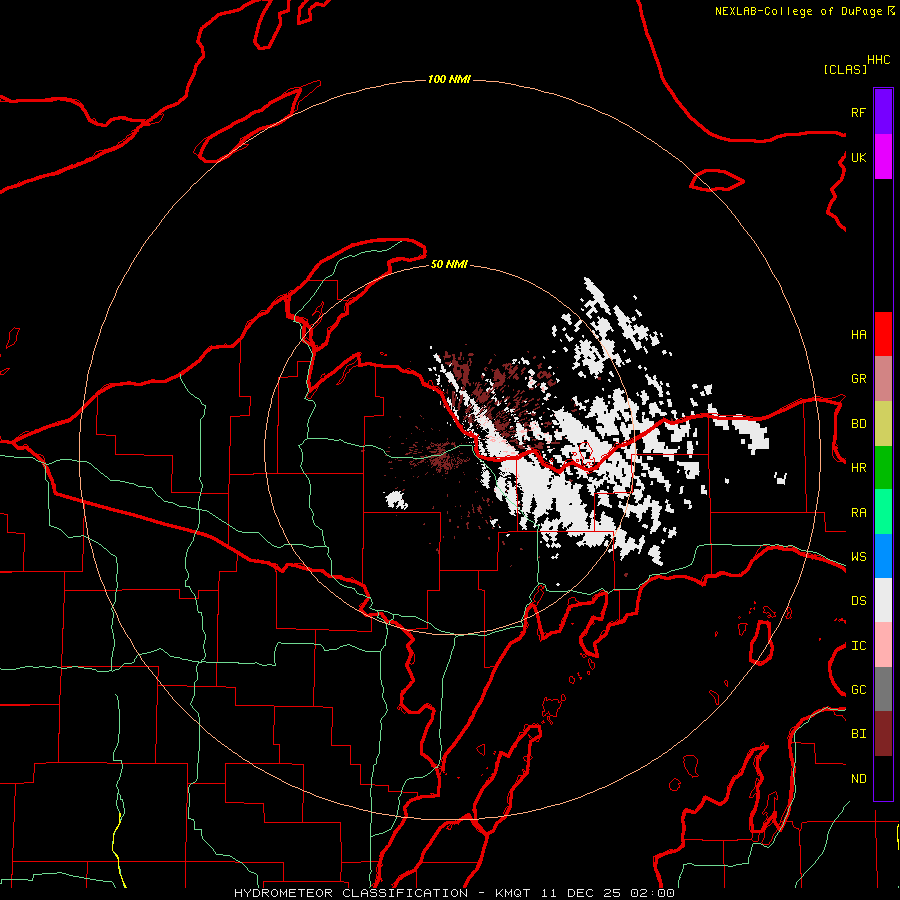Click the UK legend label
The image size is (900, 900).
pos(858,157)
